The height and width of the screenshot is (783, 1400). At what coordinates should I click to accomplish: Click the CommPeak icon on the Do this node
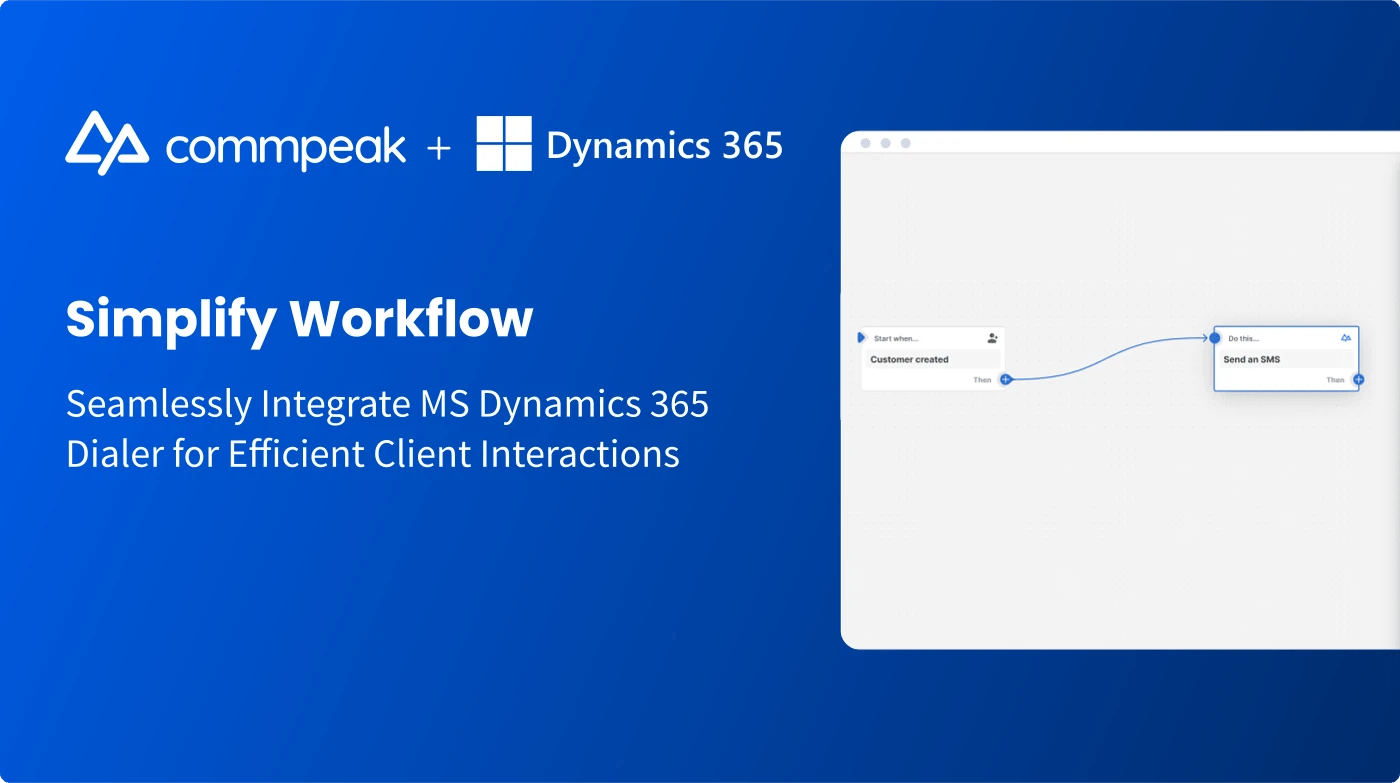coord(1346,338)
